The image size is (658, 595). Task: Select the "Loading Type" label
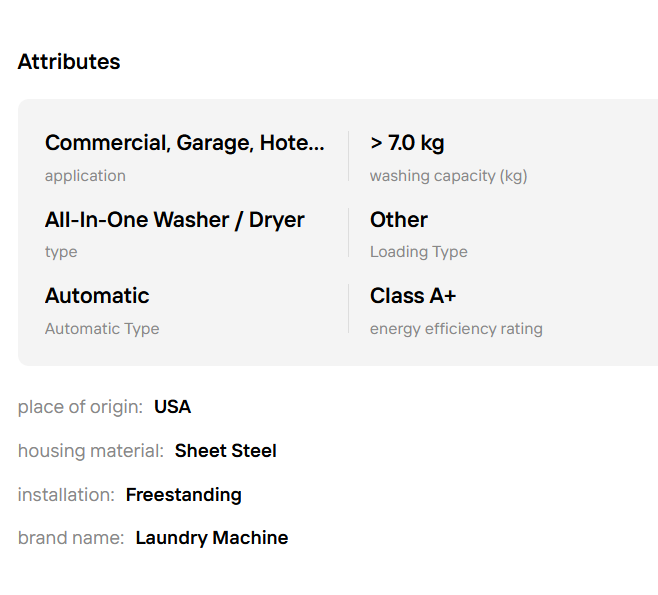(418, 252)
